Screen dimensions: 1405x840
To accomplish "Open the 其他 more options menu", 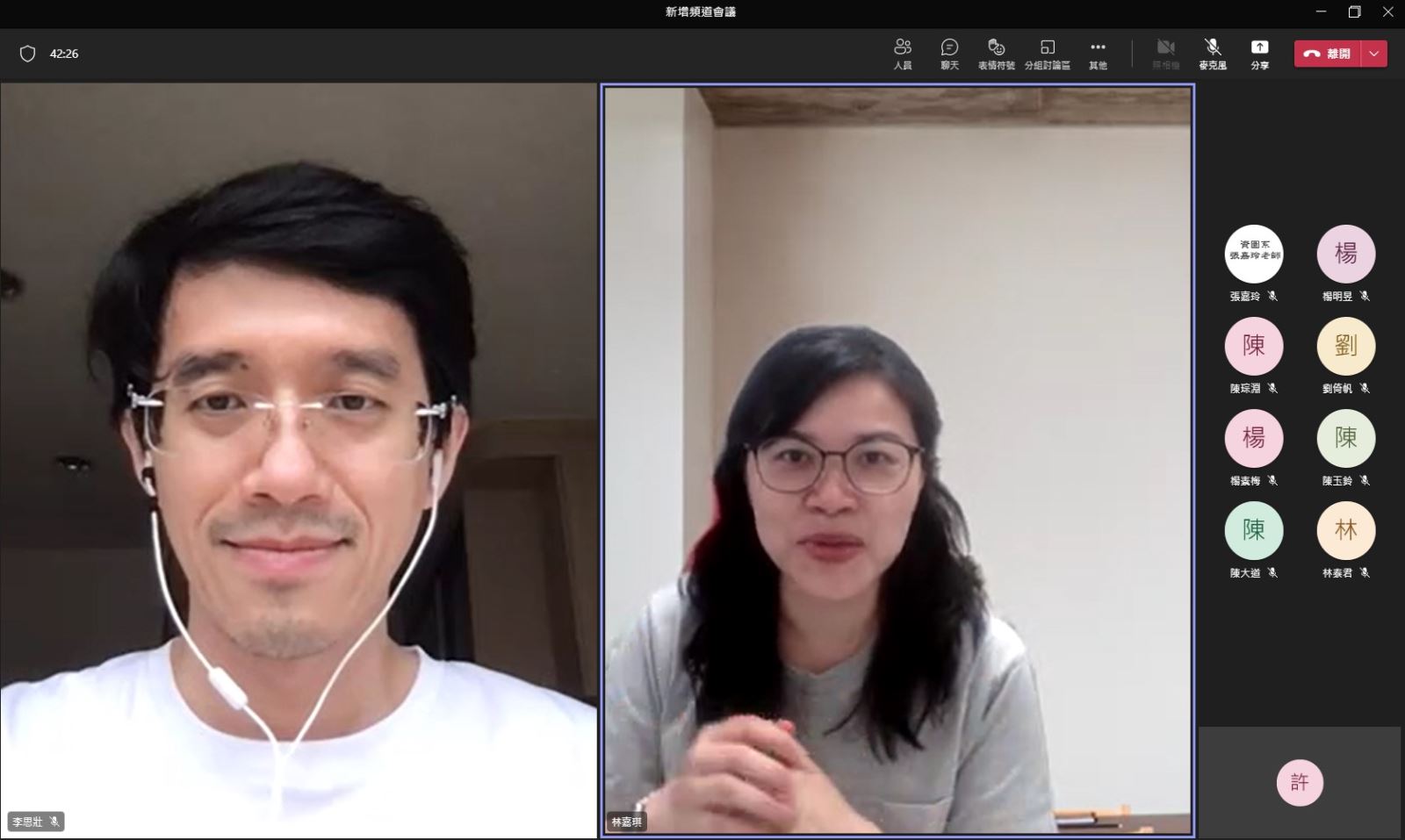I will 1098,53.
